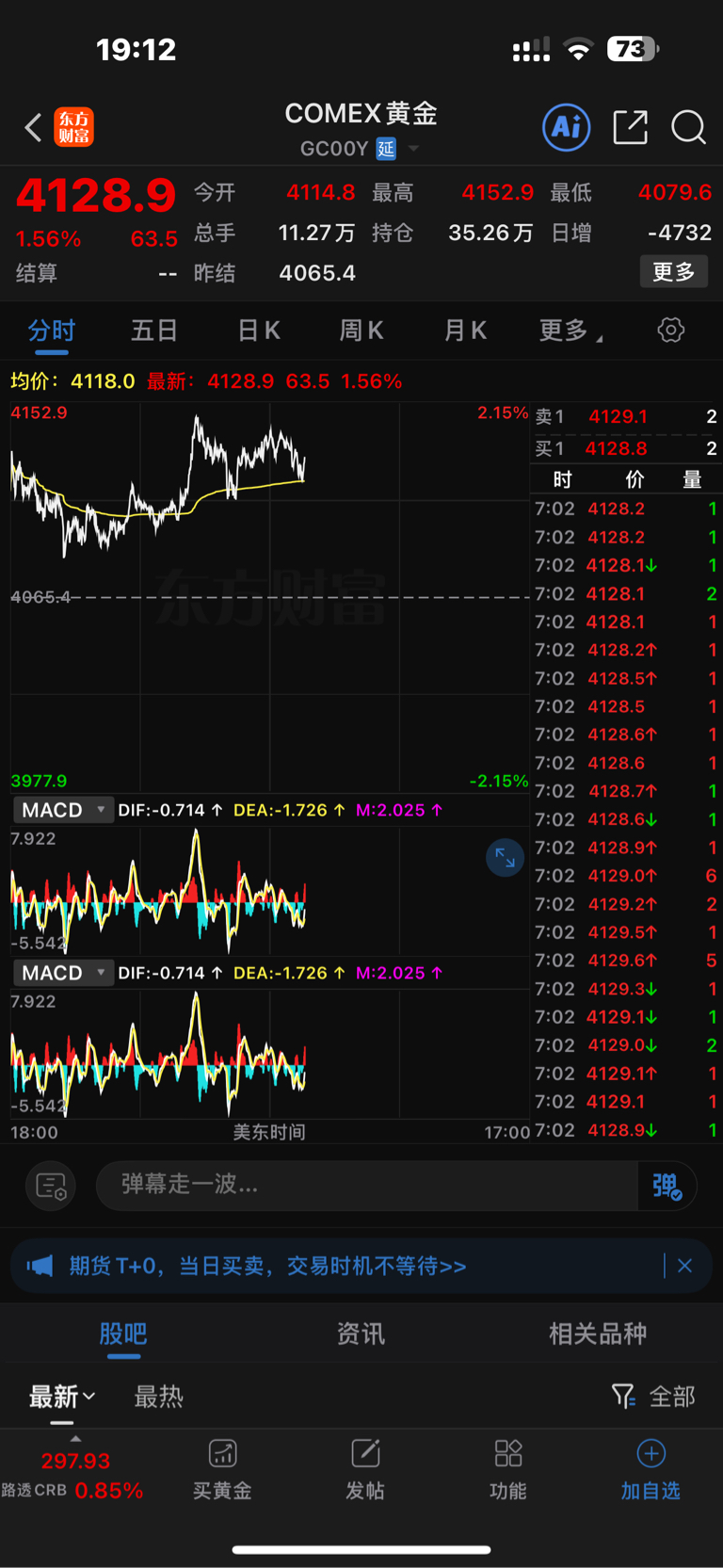Screen dimensions: 723x1568
Task: Tap the 最高 4152.9 value
Action: click(x=497, y=192)
